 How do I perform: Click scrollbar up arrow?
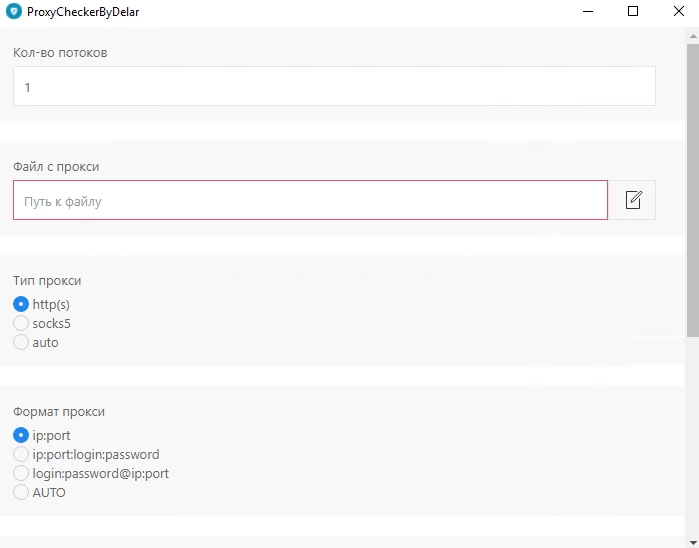692,36
